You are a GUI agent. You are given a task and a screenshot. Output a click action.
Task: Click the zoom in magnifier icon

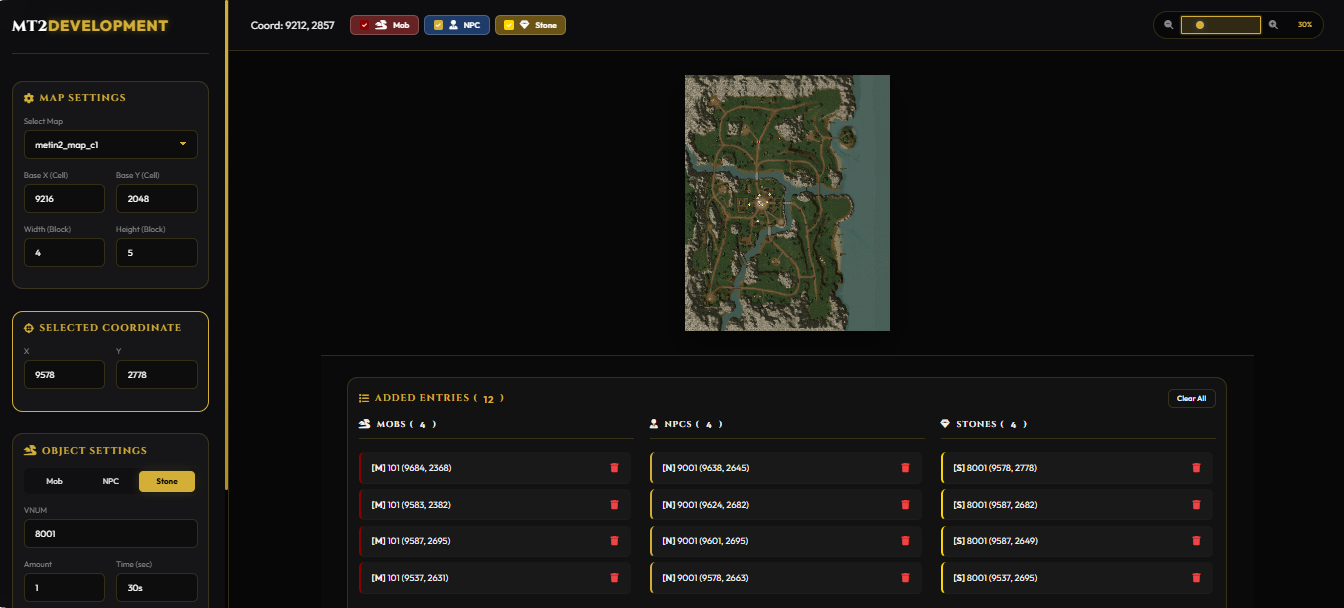point(1273,25)
